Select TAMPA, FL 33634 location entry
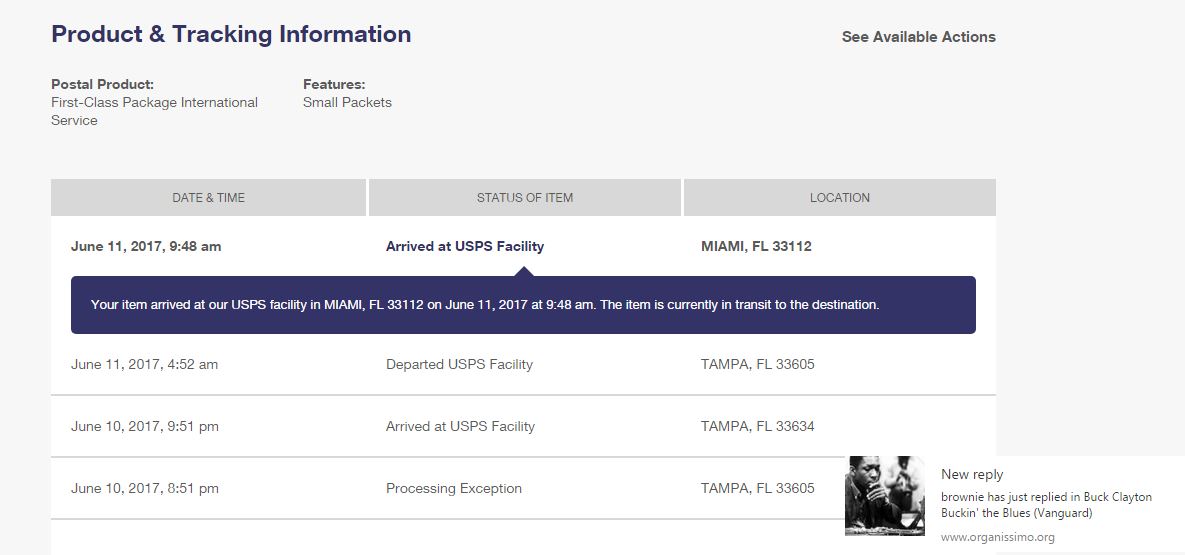1185x555 pixels. point(758,426)
